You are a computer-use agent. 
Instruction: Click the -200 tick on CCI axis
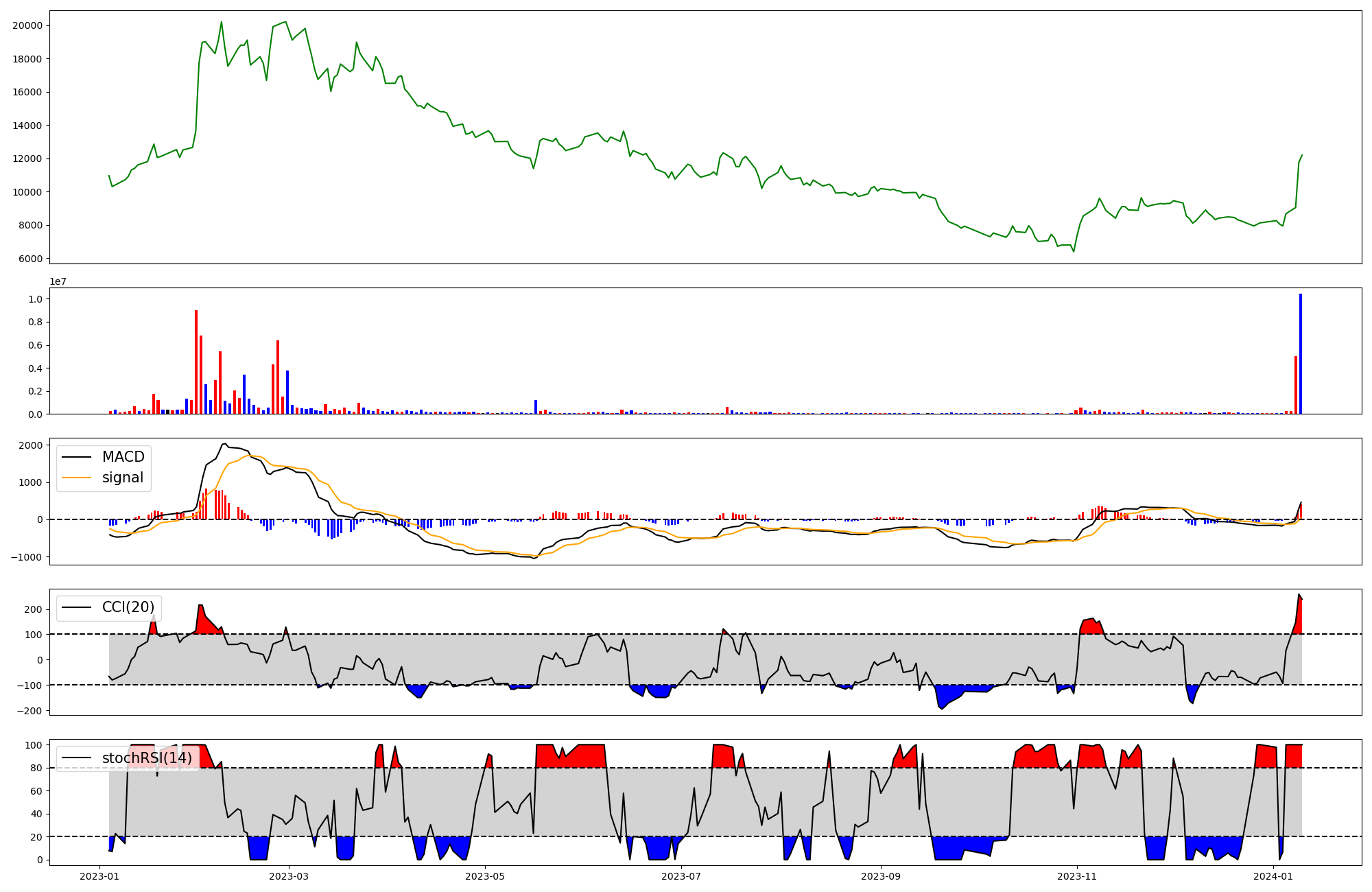30,711
